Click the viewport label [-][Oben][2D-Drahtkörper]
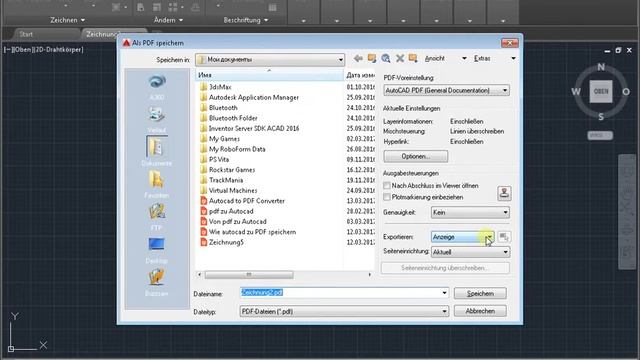 44,49
